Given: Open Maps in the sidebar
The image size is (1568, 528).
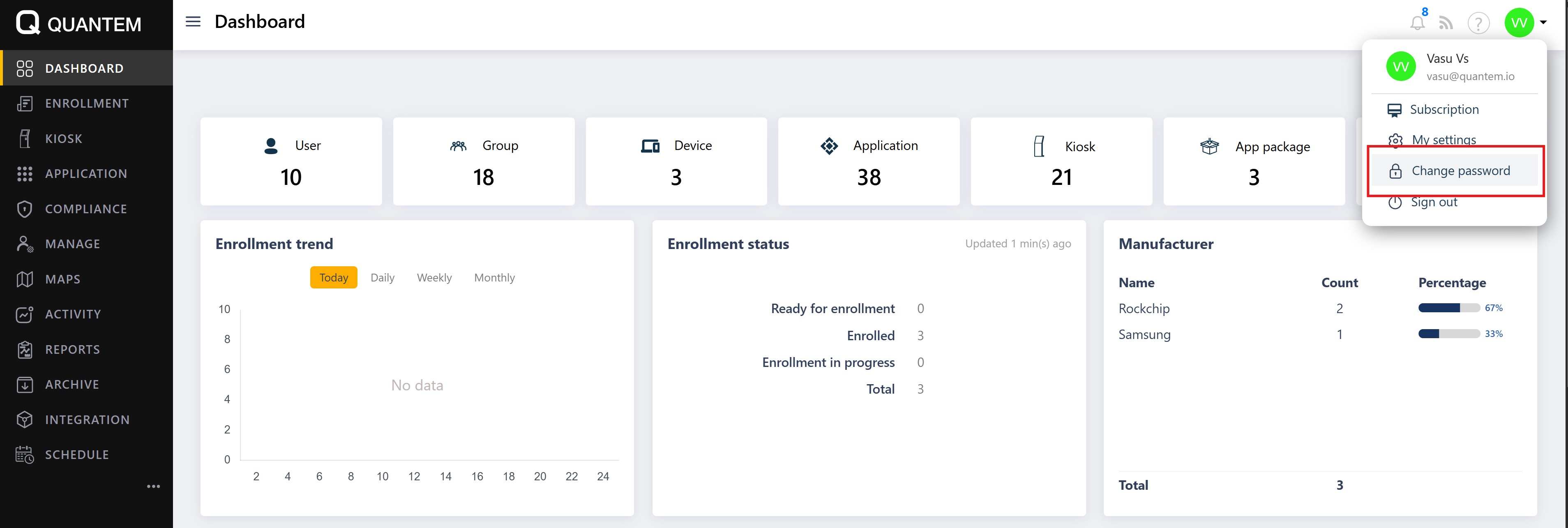Looking at the screenshot, I should coord(62,279).
